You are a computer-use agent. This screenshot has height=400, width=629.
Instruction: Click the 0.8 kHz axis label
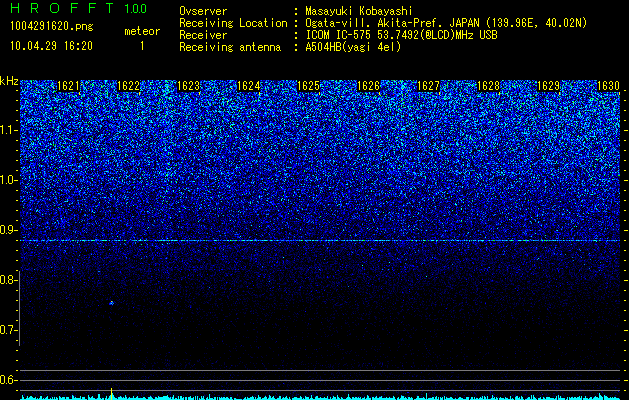(x=7, y=280)
